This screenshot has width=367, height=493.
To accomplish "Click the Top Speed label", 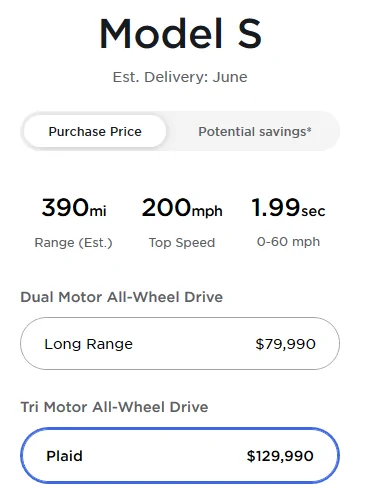I will tap(182, 243).
